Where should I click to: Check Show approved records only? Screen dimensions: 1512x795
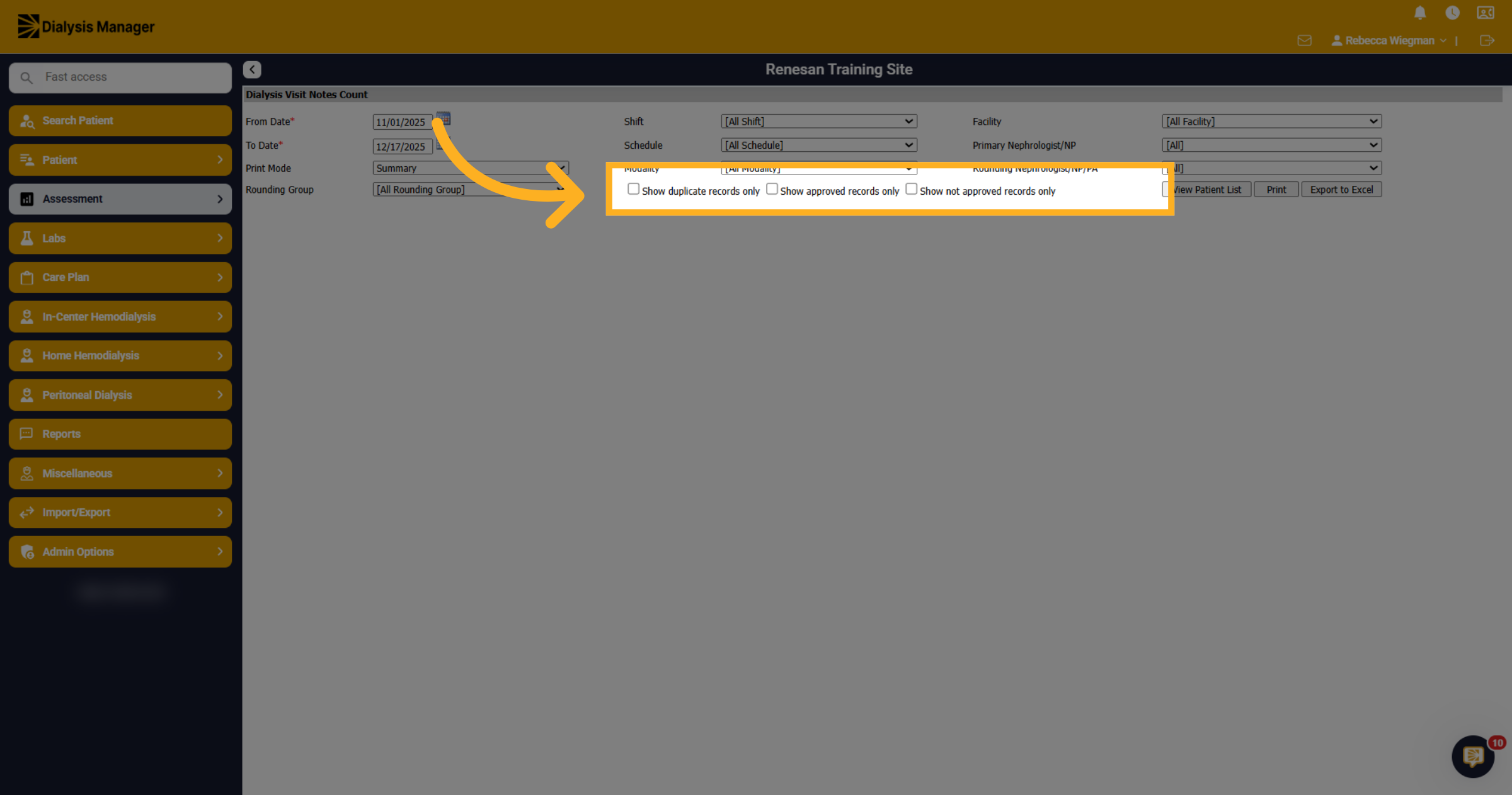[x=772, y=189]
